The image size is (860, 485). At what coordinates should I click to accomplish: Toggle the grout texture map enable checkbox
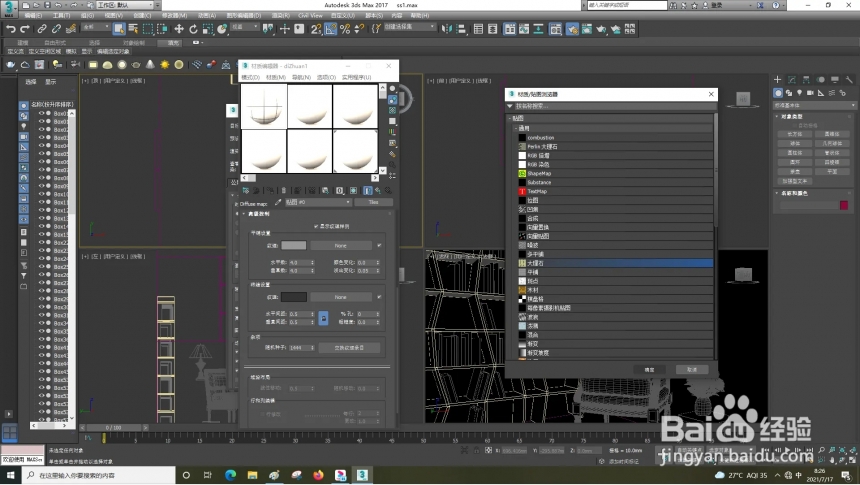379,297
